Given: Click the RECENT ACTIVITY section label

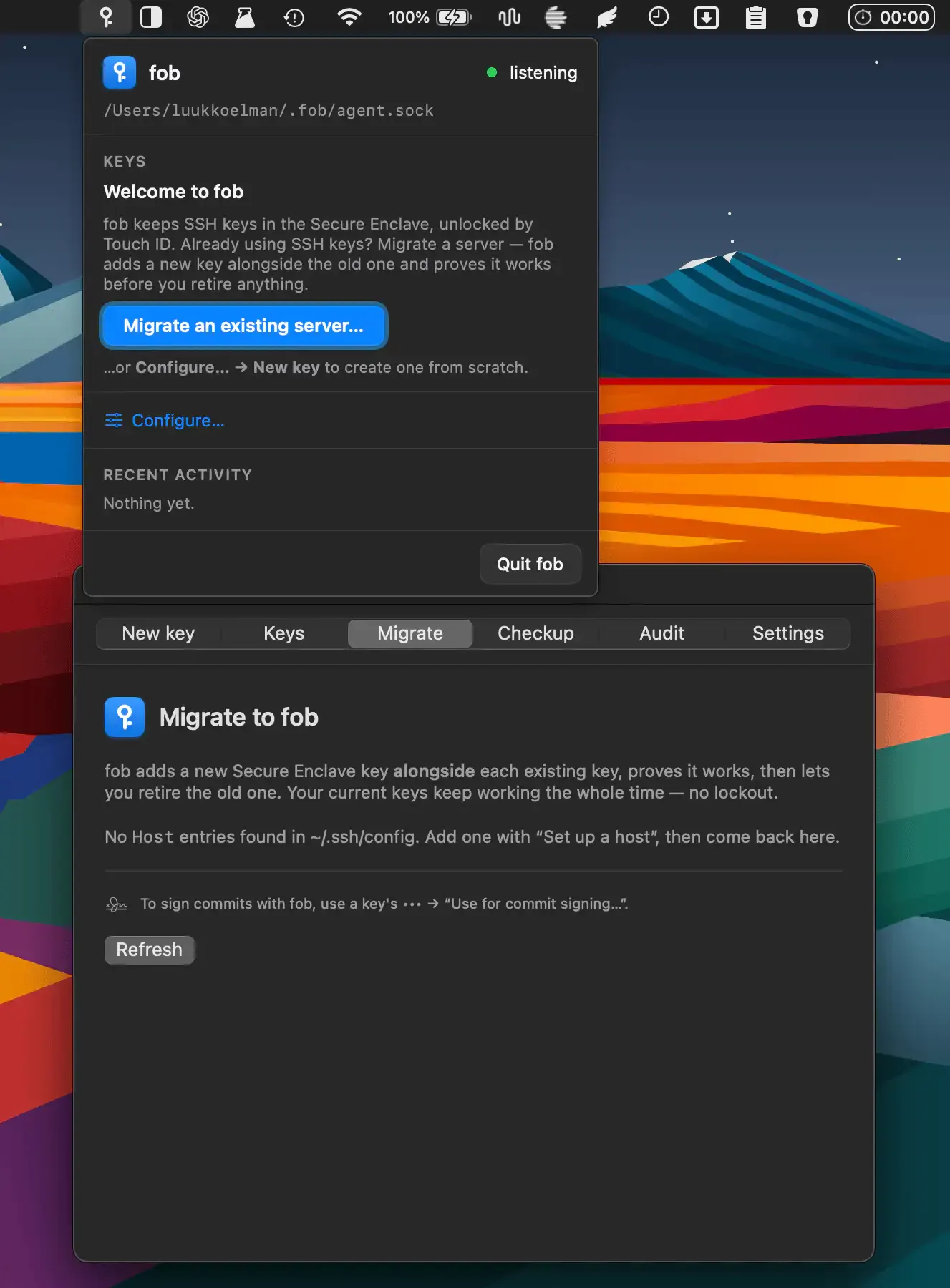Looking at the screenshot, I should click(x=178, y=475).
